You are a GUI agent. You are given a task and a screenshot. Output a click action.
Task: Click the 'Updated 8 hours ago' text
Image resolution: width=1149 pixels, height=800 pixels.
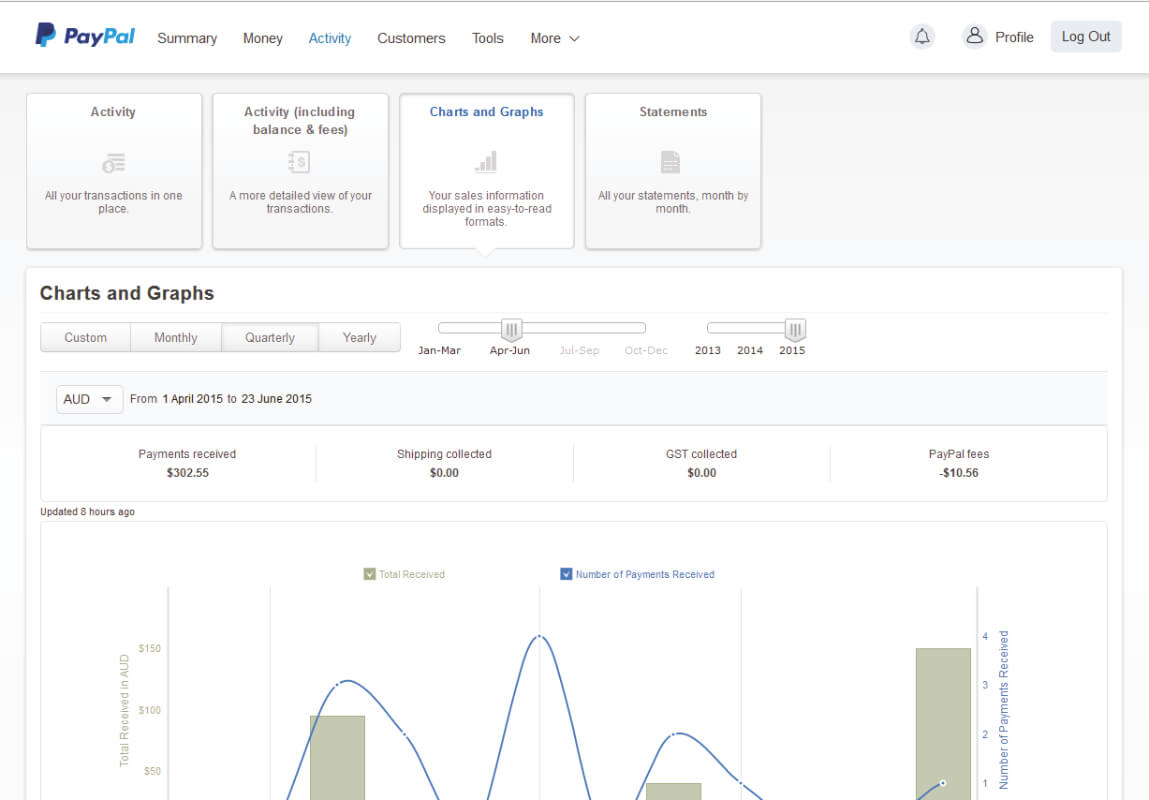[87, 512]
